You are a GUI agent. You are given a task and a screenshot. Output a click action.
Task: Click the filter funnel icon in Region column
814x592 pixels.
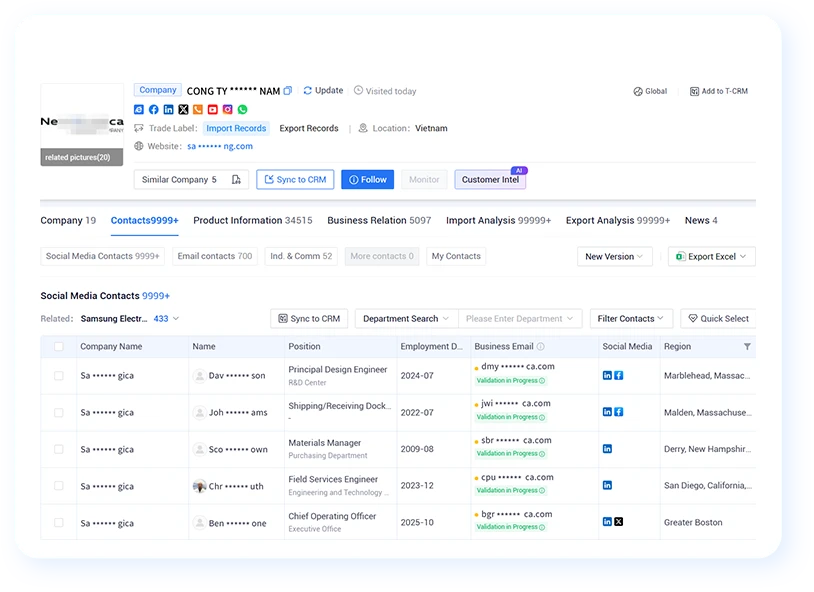coord(747,346)
